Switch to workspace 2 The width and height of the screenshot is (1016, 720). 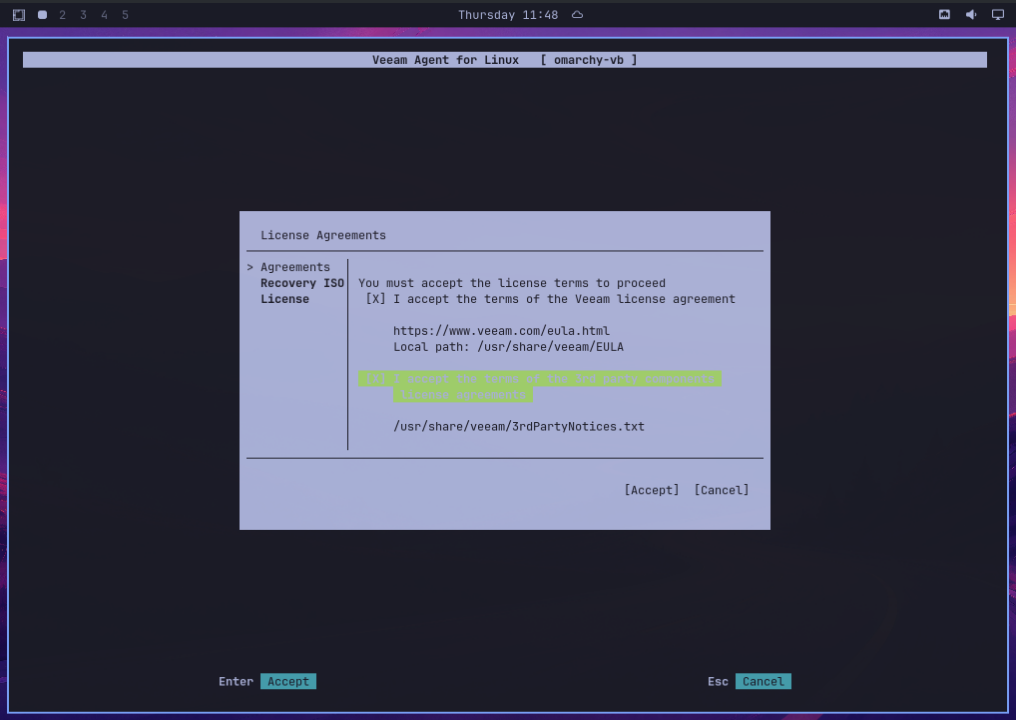[62, 15]
